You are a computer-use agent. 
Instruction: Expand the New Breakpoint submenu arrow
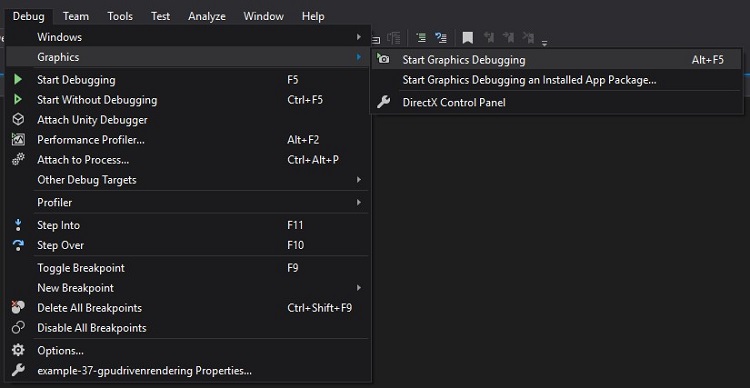point(358,288)
